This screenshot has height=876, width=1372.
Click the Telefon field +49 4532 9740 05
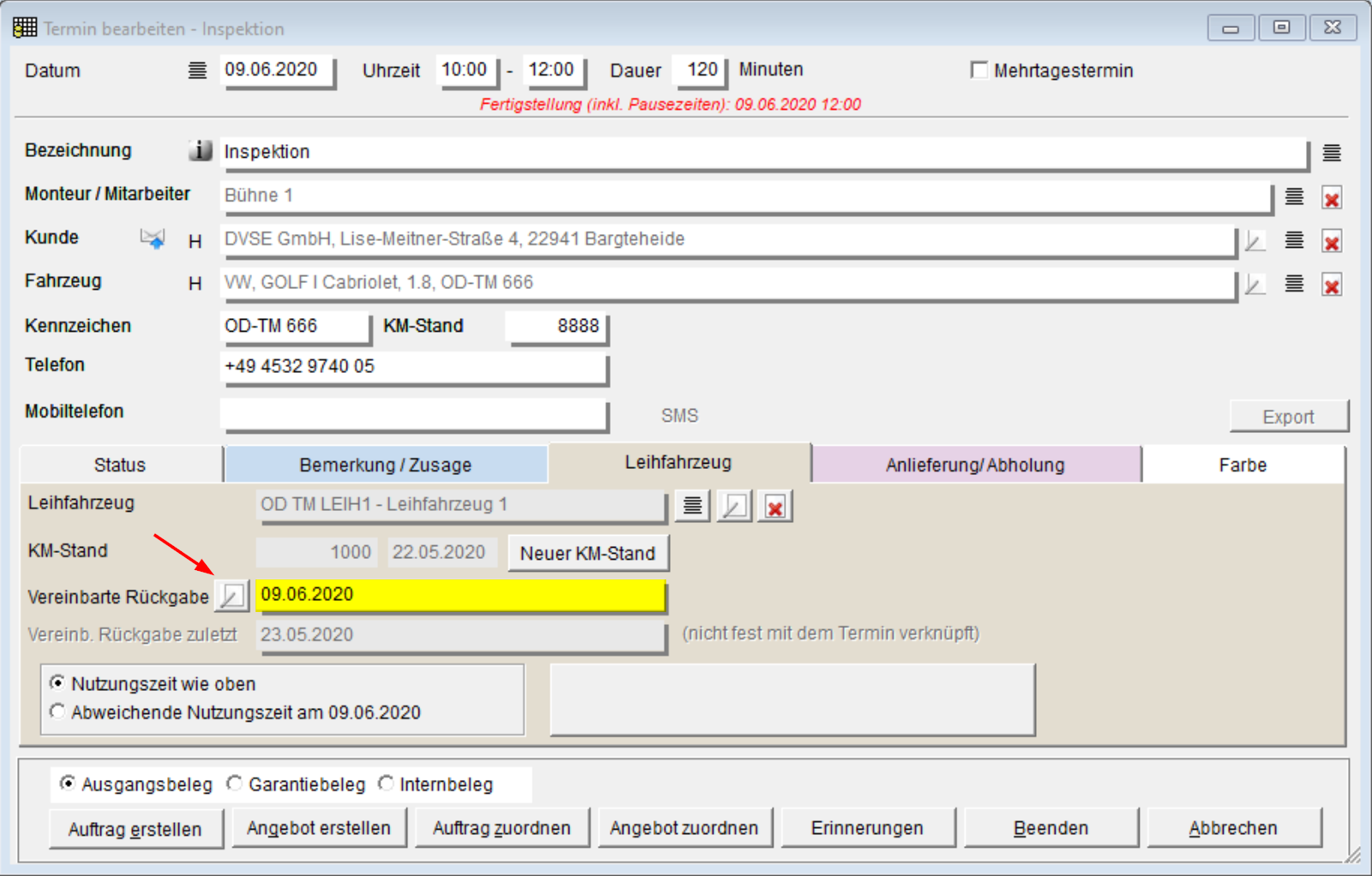[414, 367]
